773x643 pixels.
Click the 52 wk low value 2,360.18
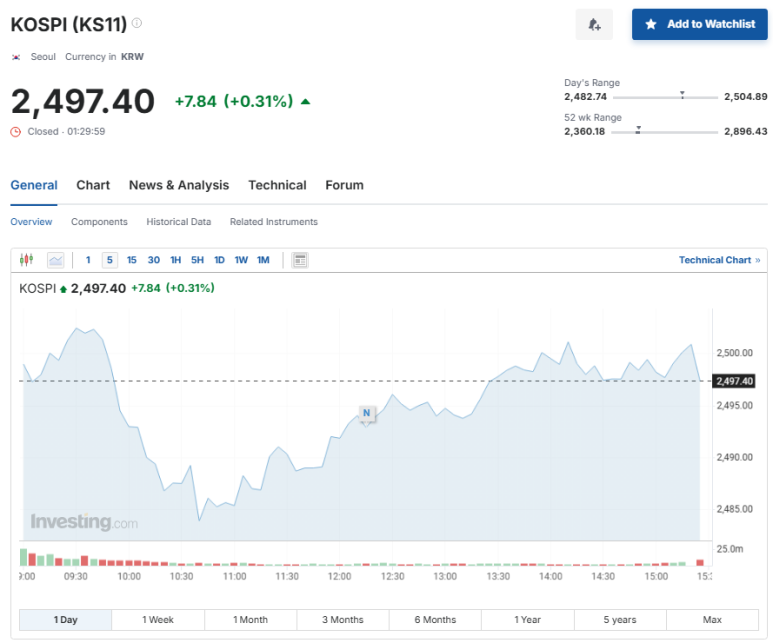[x=585, y=132]
